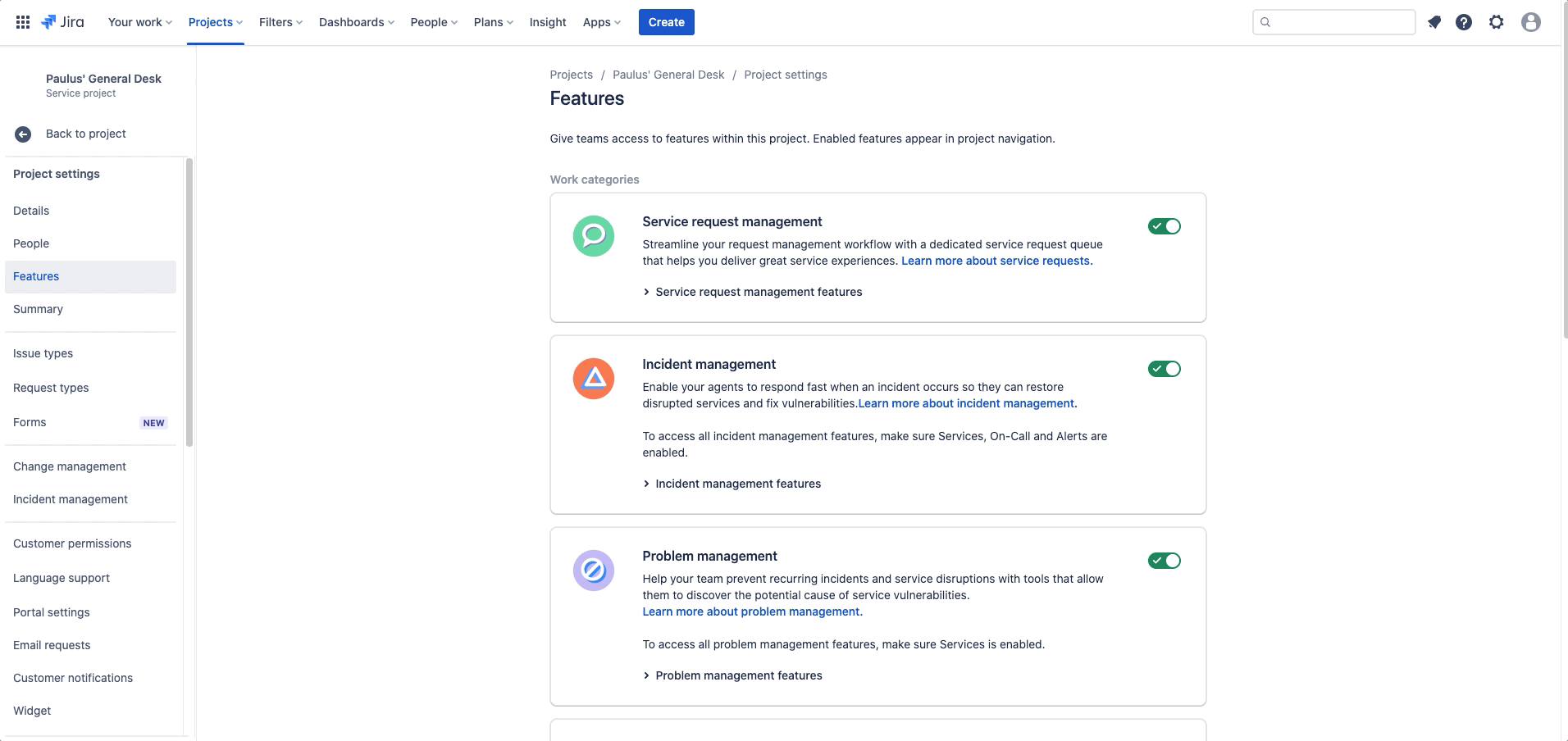Screen dimensions: 1568x741
Task: Open the People menu in top bar
Action: point(434,22)
